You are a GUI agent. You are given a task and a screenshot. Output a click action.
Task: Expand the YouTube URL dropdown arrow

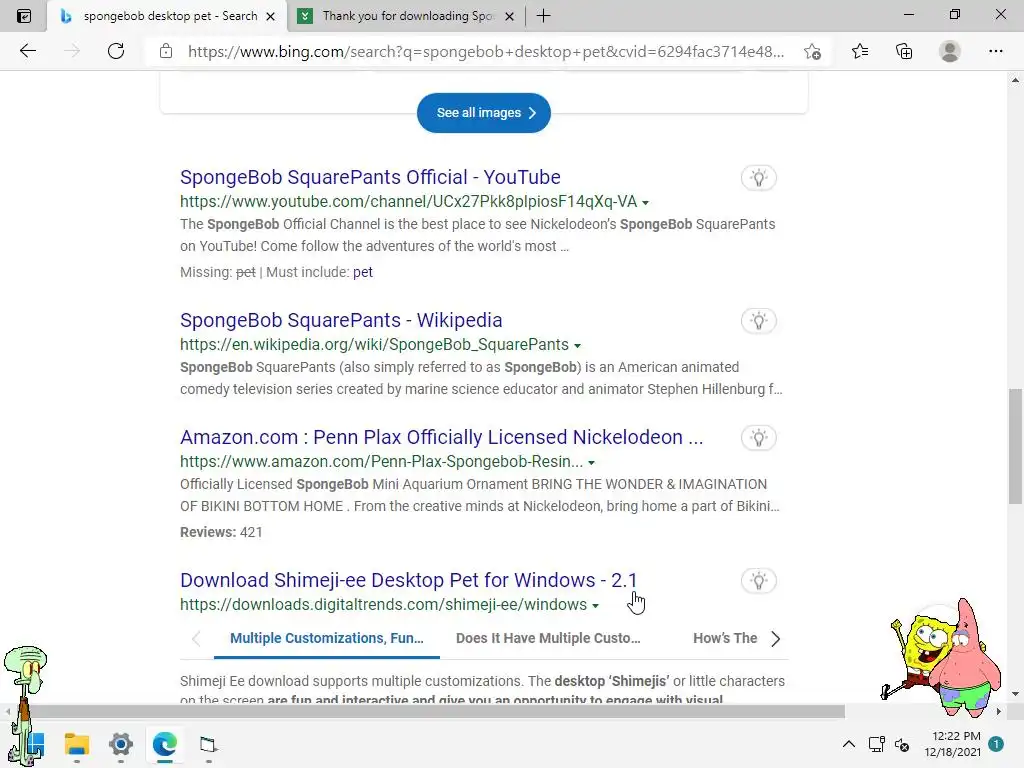645,202
